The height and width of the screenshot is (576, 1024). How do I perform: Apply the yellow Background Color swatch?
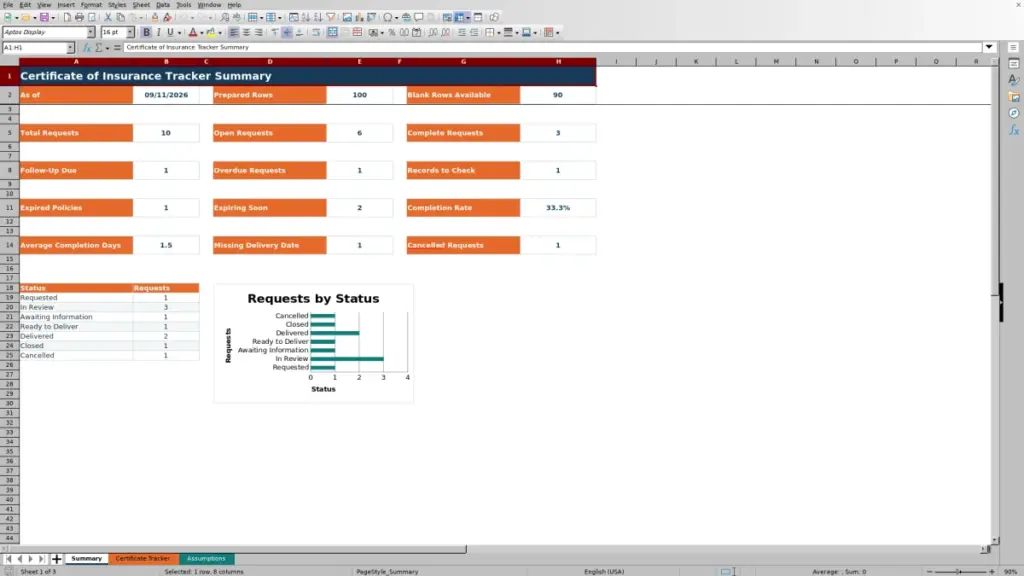click(211, 32)
